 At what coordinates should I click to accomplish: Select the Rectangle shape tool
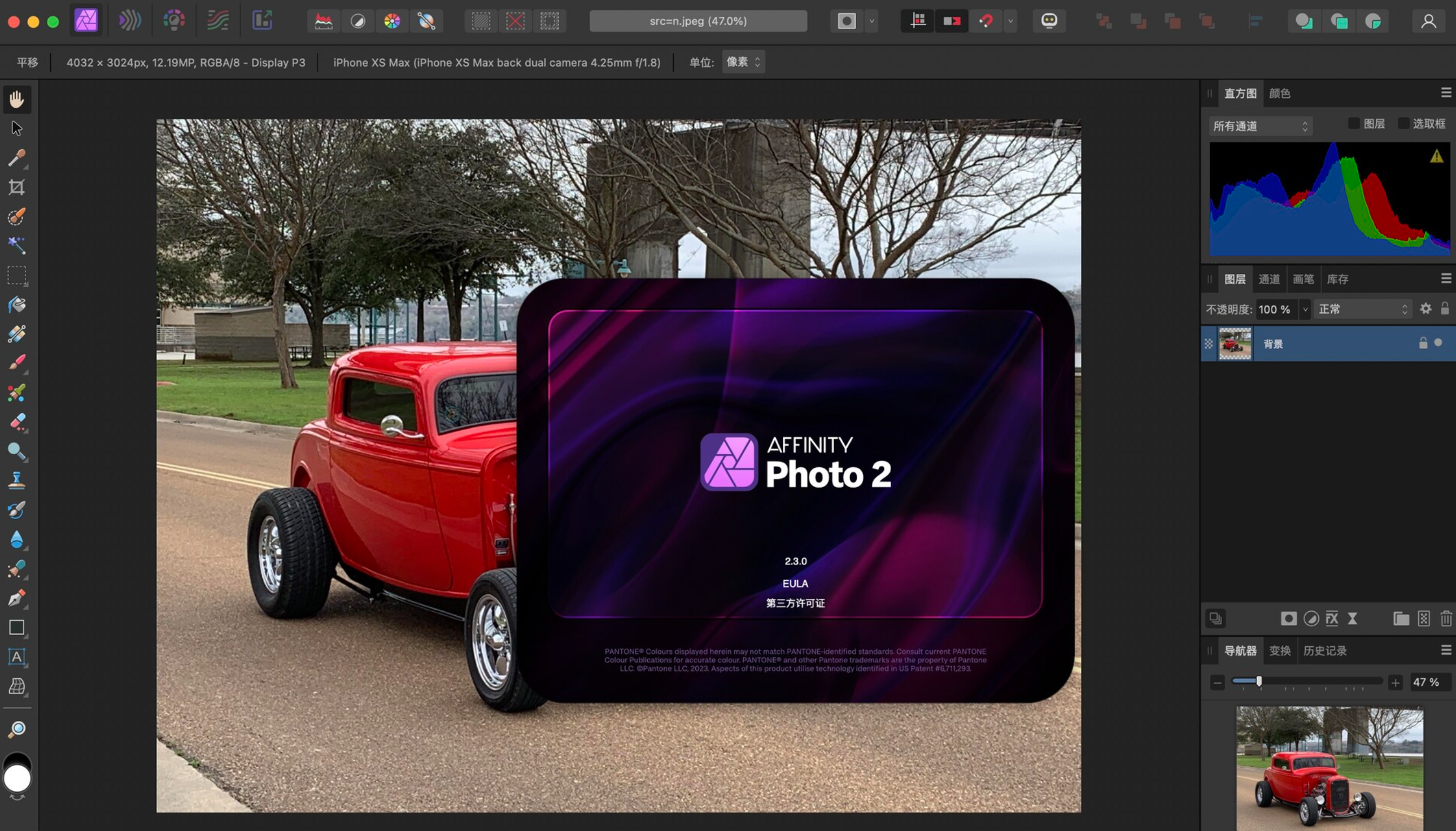tap(16, 627)
